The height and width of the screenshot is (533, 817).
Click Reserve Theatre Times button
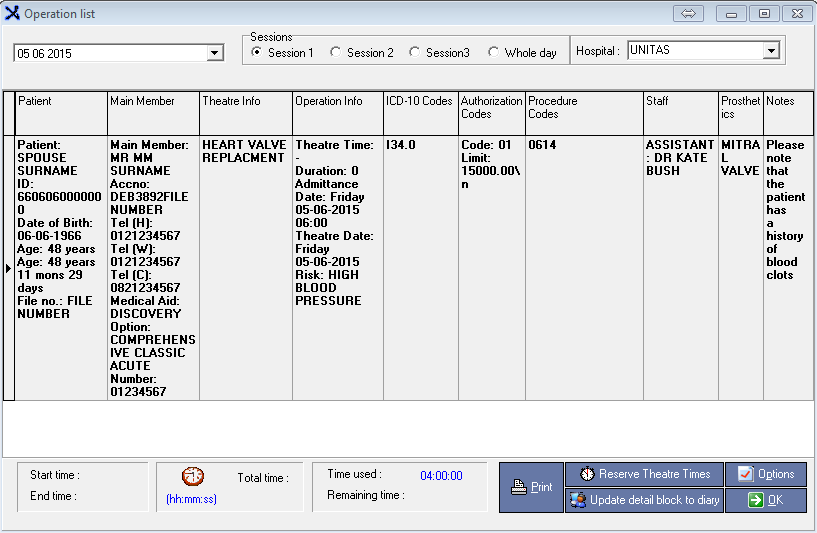[644, 474]
